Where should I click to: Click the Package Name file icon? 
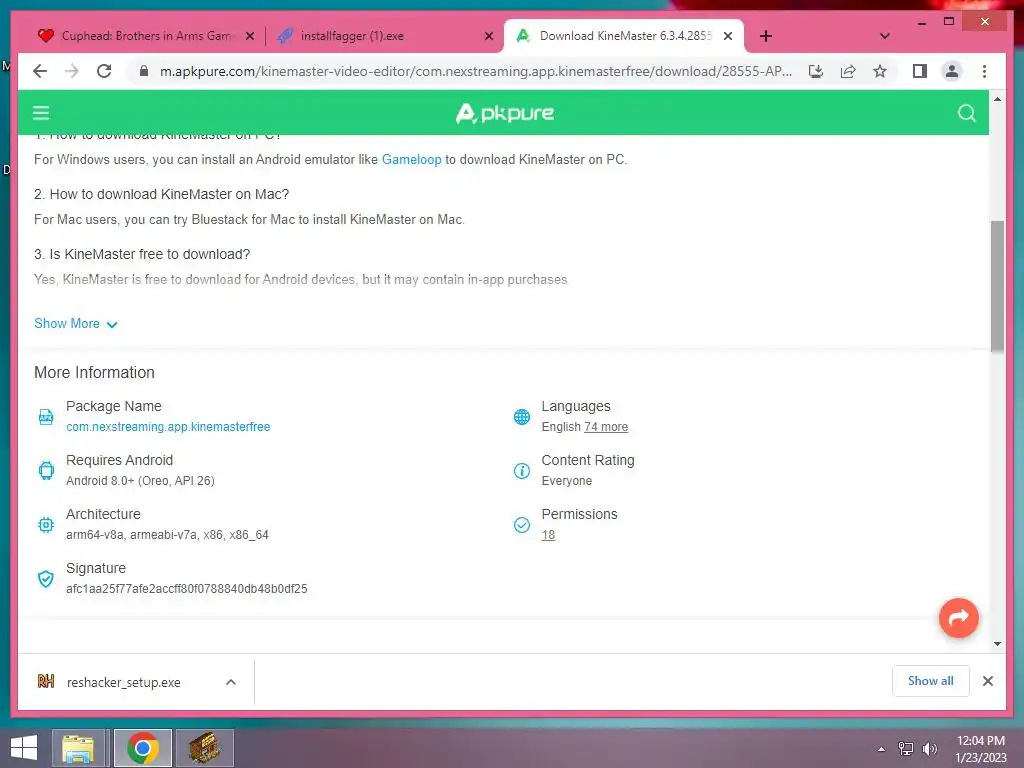[x=46, y=417]
